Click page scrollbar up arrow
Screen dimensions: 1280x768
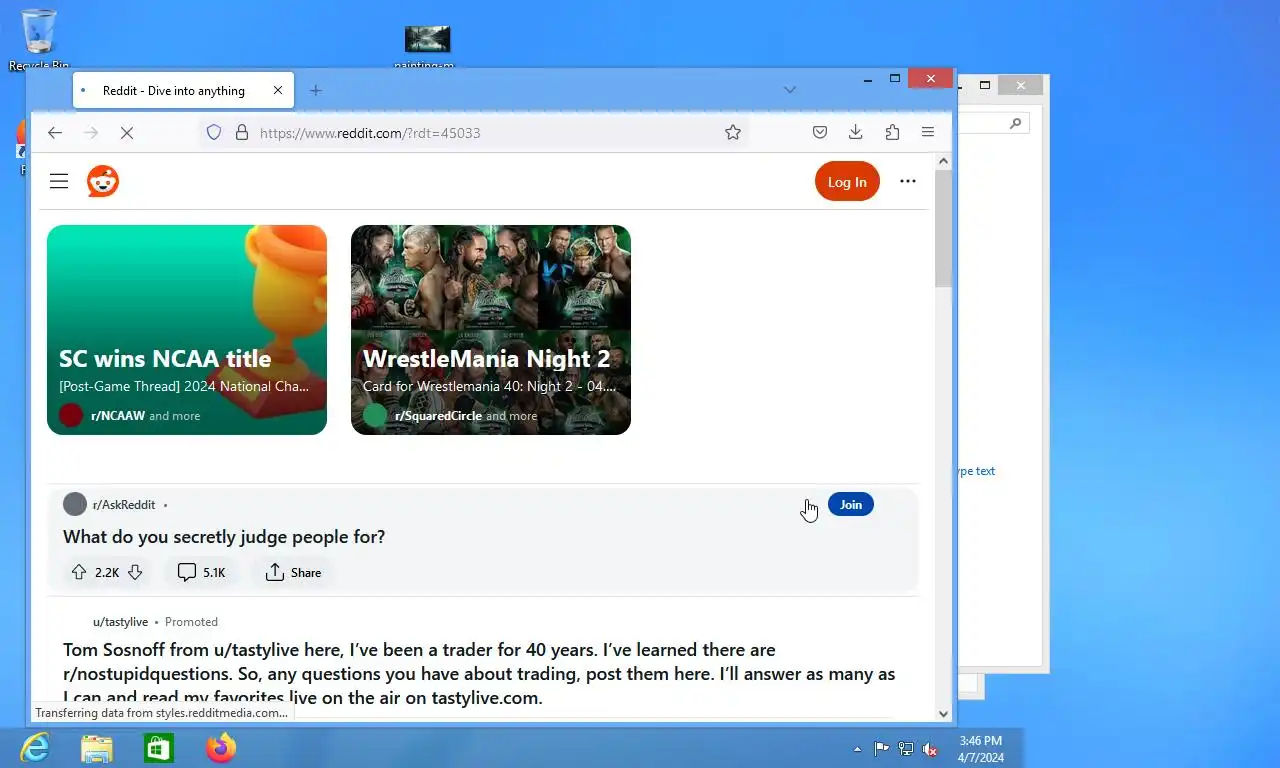tap(943, 161)
